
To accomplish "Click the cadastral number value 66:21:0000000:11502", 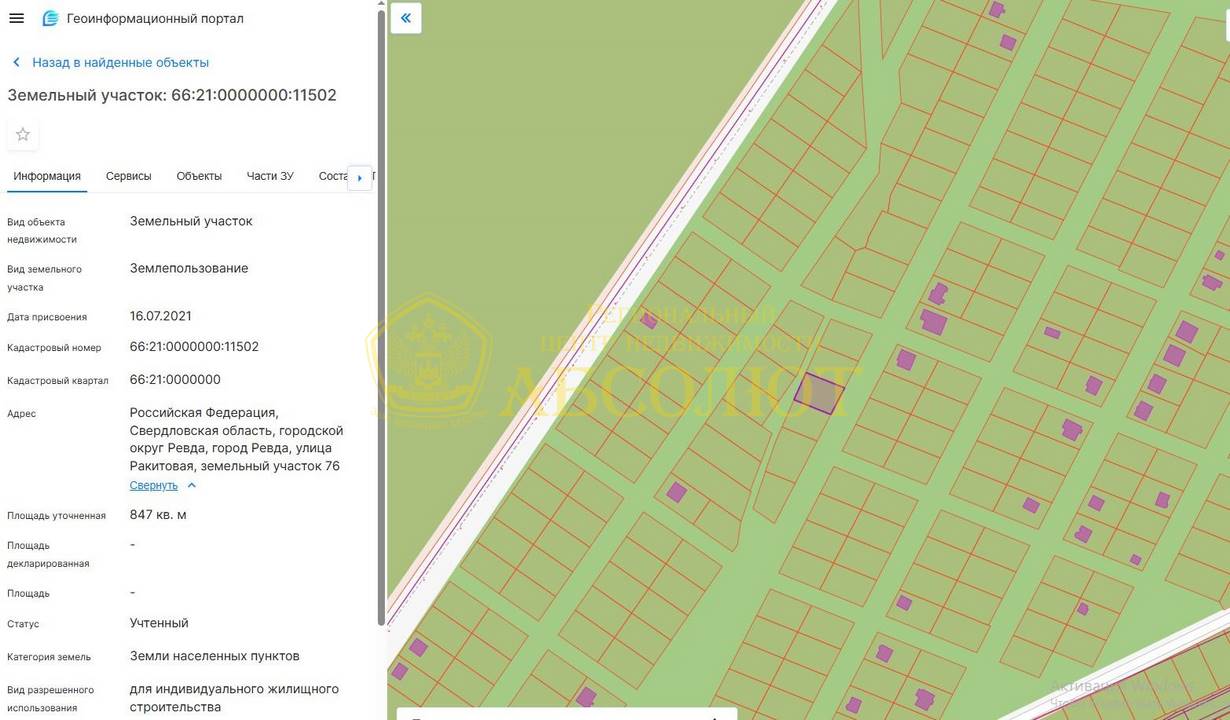I will pyautogui.click(x=194, y=347).
